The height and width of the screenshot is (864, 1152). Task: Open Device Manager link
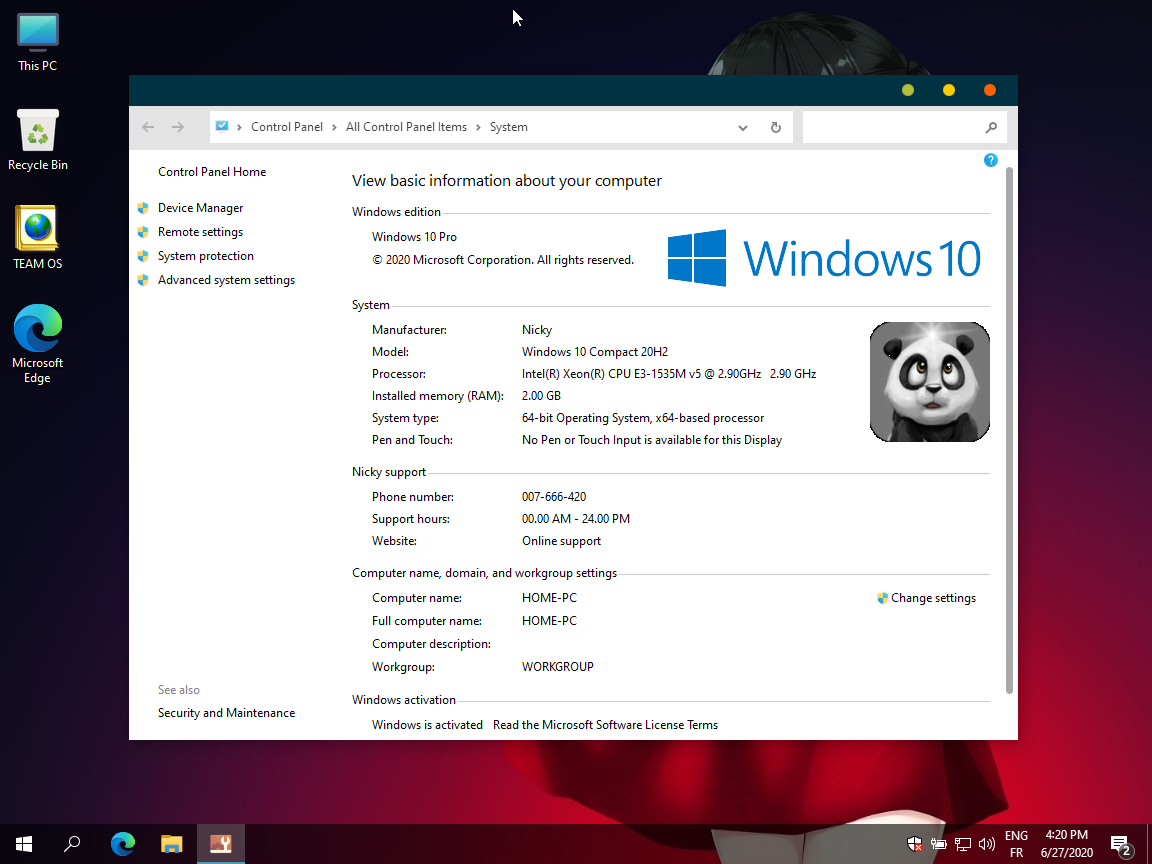pos(200,208)
